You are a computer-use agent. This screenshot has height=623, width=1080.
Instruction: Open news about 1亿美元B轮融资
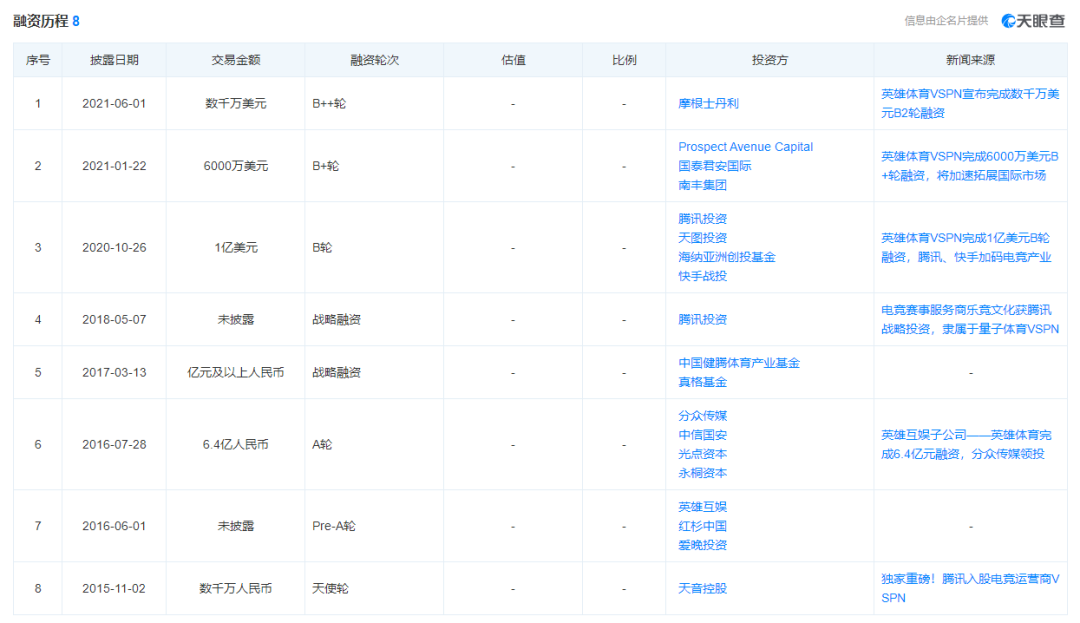[966, 248]
